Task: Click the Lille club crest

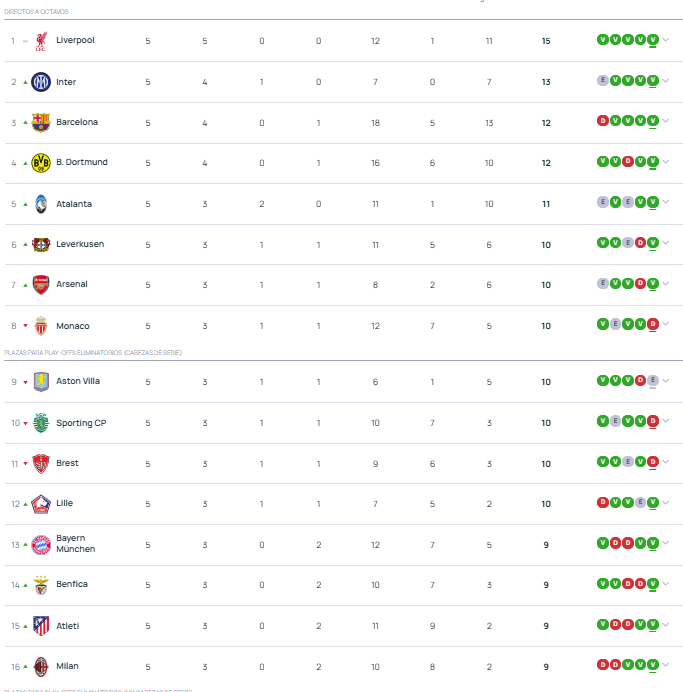Action: (41, 504)
